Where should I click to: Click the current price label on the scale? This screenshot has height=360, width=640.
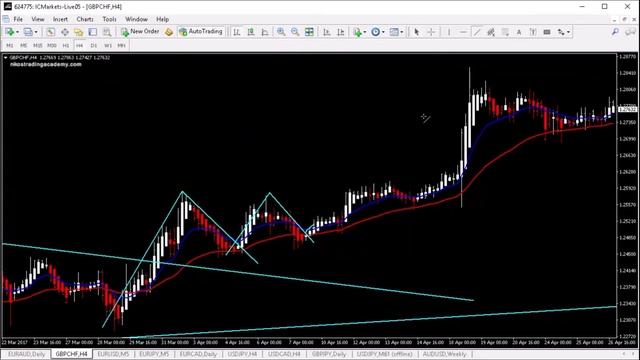pyautogui.click(x=627, y=109)
